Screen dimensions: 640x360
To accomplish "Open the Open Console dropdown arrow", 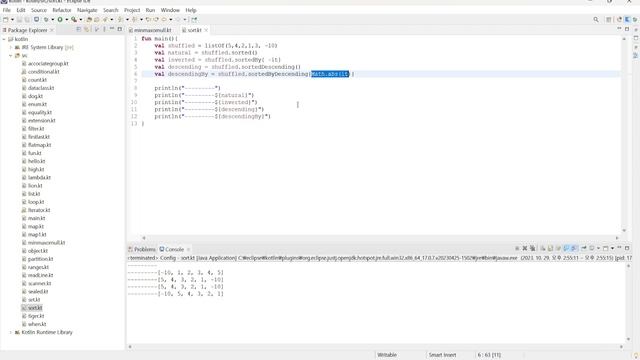I will [x=612, y=248].
